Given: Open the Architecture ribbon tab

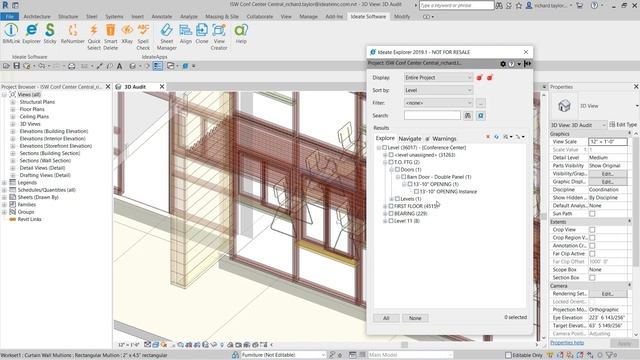Looking at the screenshot, I should 37,16.
